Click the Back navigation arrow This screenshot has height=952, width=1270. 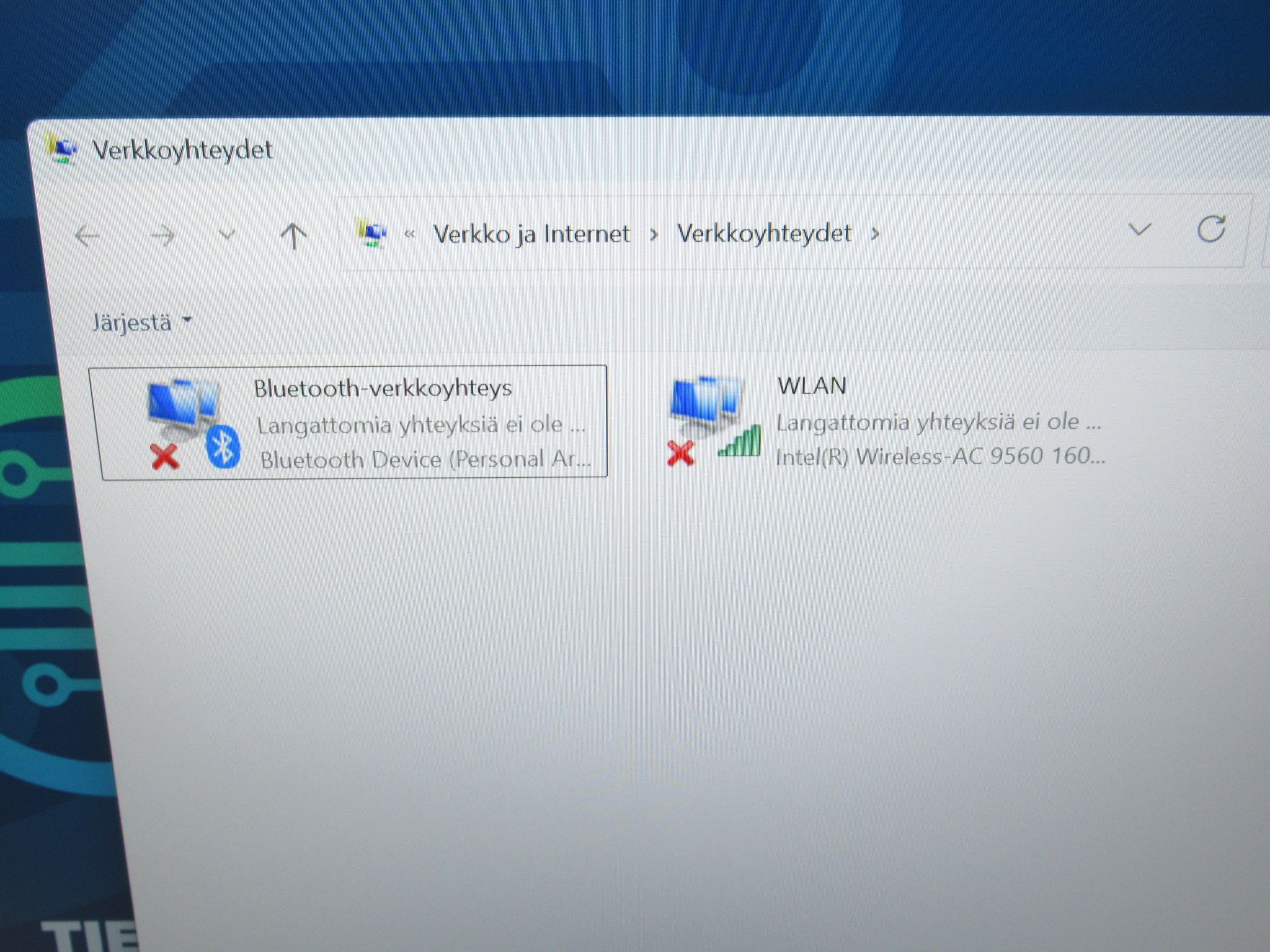[87, 236]
